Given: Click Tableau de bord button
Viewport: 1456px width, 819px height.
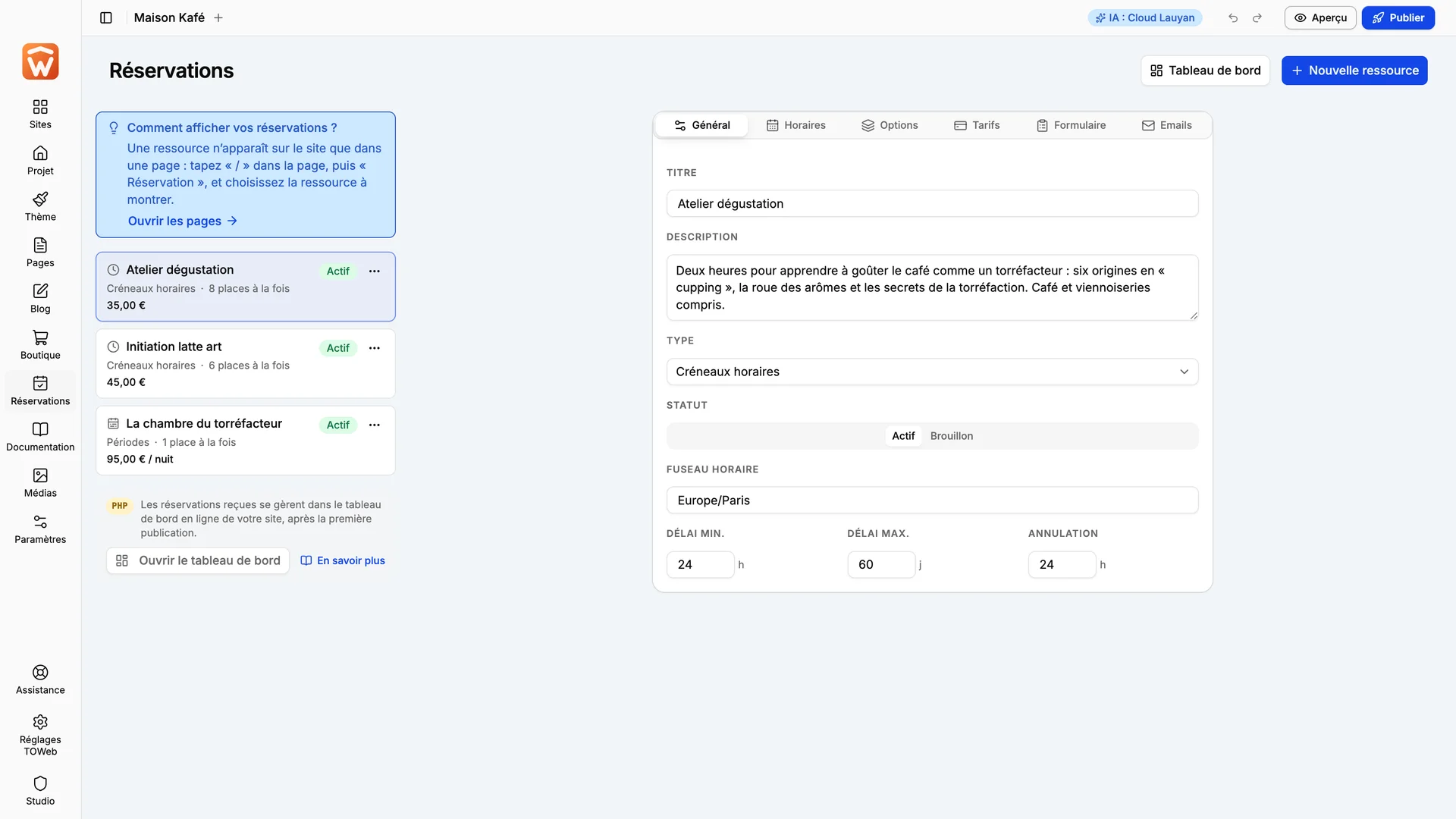Looking at the screenshot, I should pos(1205,71).
